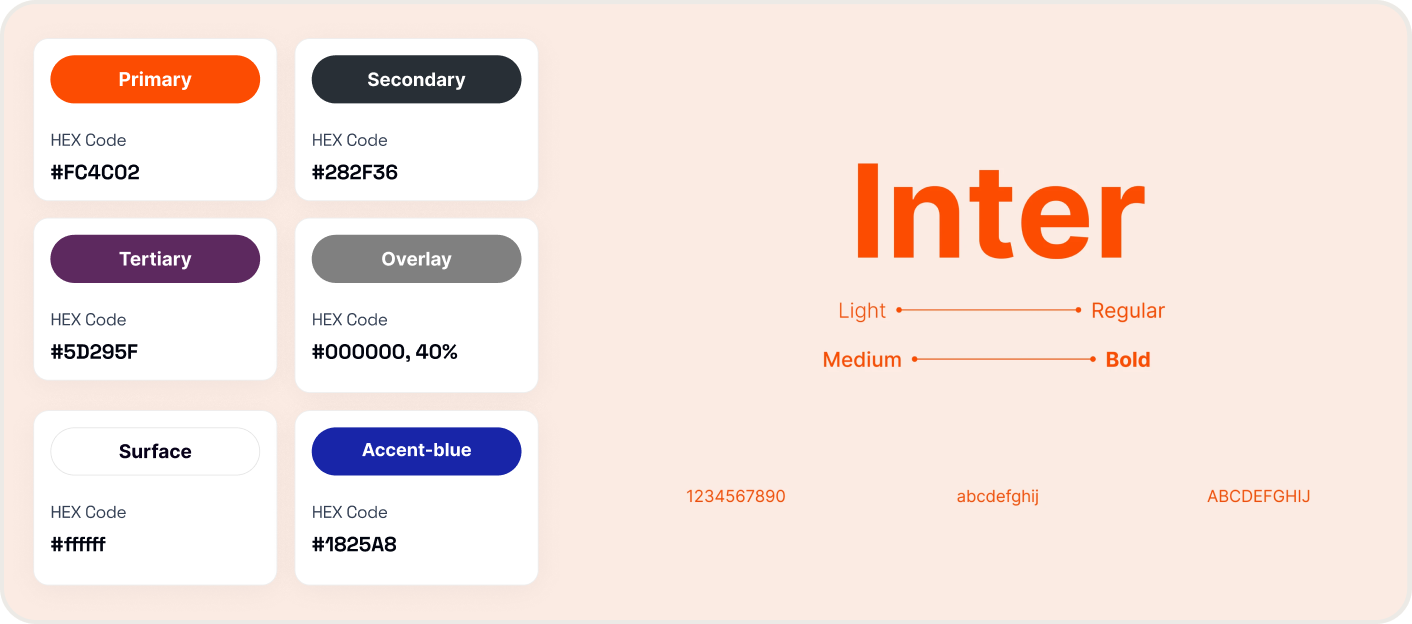Screen dimensions: 1412x624
Task: Click the purple Tertiary color swatch
Action: [155, 259]
